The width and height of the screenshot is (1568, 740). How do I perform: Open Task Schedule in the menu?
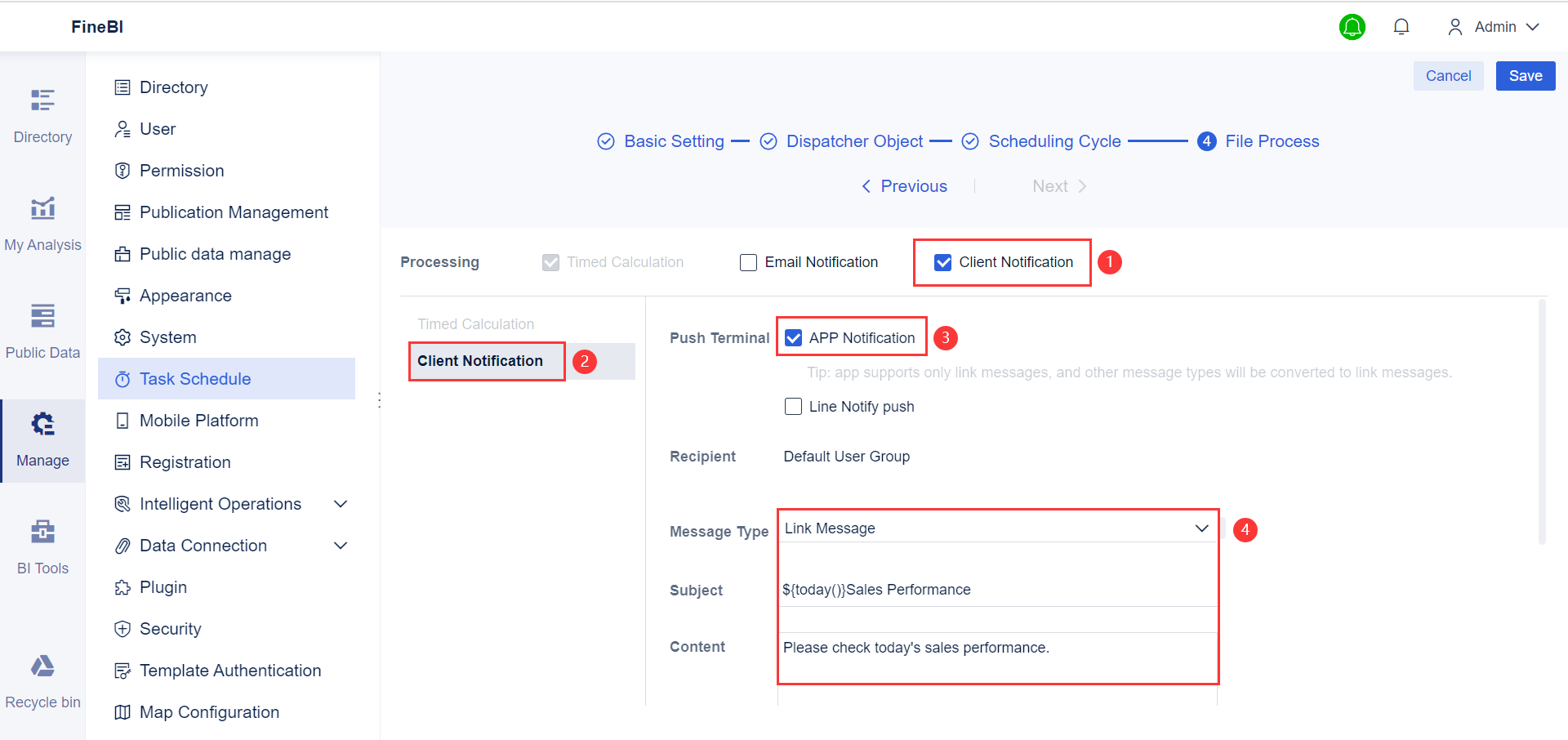pyautogui.click(x=194, y=378)
